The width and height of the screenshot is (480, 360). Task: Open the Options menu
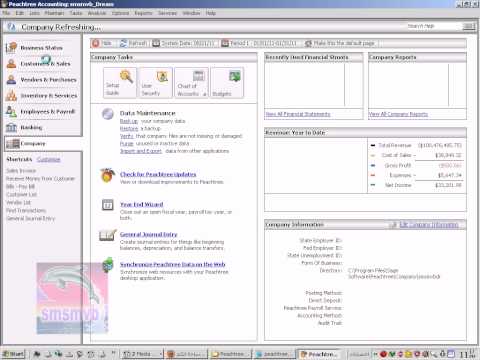click(x=120, y=13)
